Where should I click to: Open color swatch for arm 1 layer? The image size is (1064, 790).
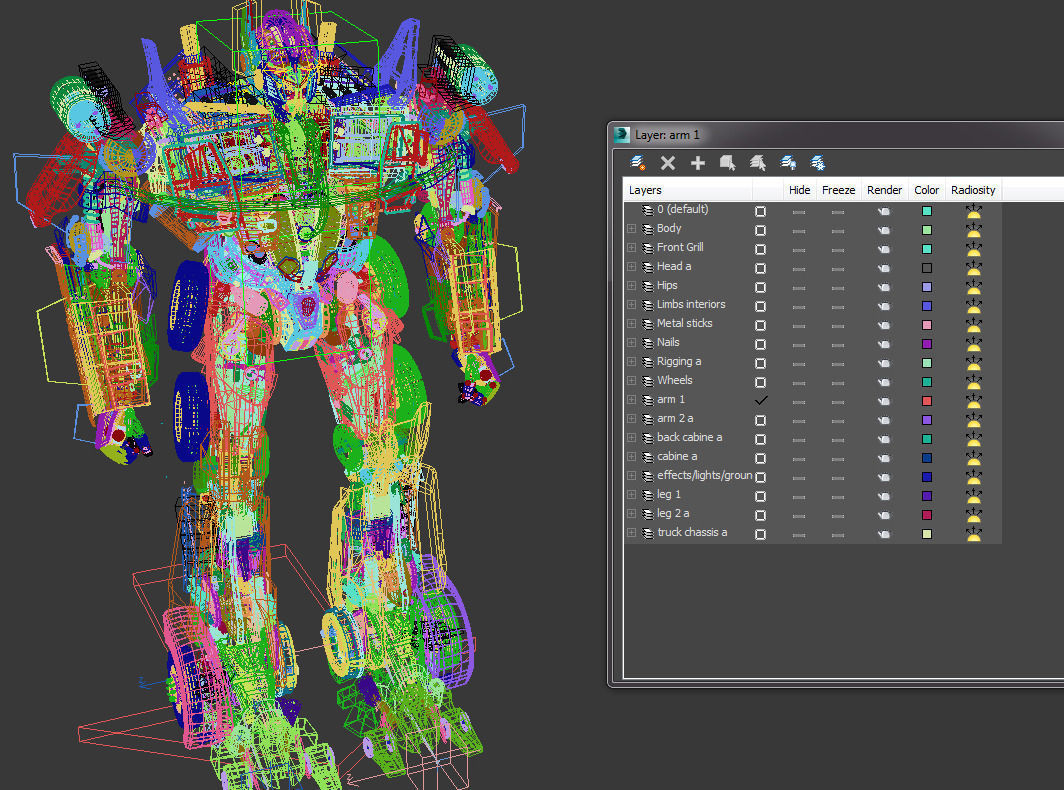point(927,401)
